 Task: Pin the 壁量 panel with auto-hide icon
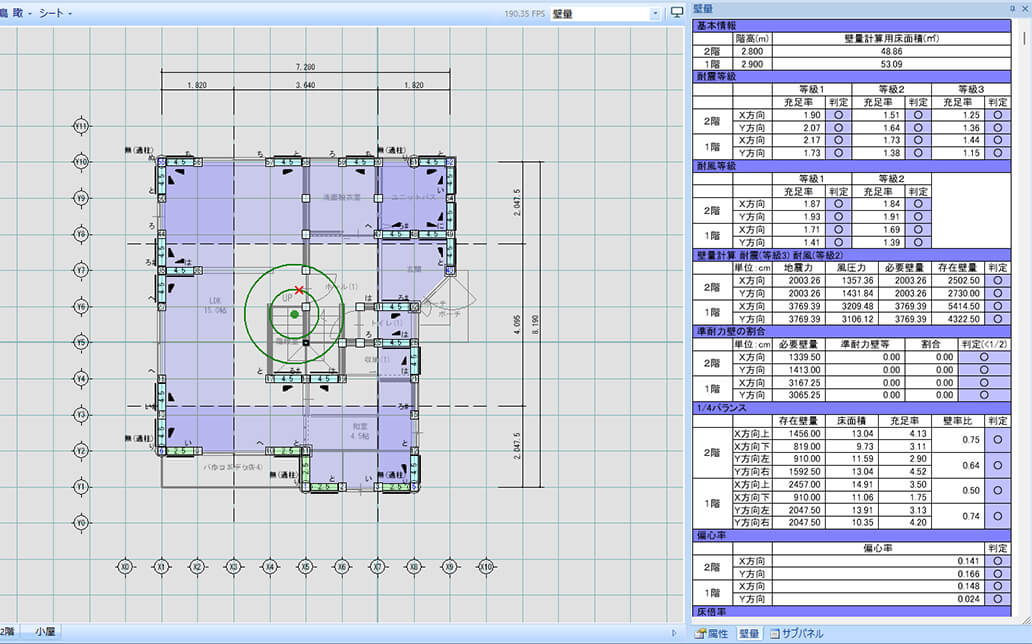pos(1011,8)
